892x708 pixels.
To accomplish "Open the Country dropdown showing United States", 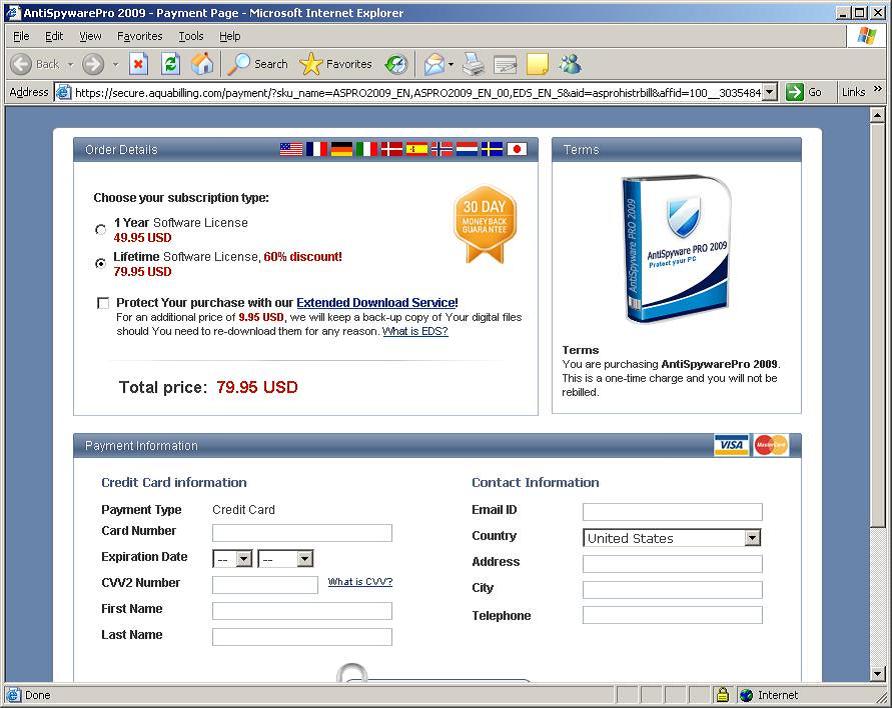I will tap(672, 538).
